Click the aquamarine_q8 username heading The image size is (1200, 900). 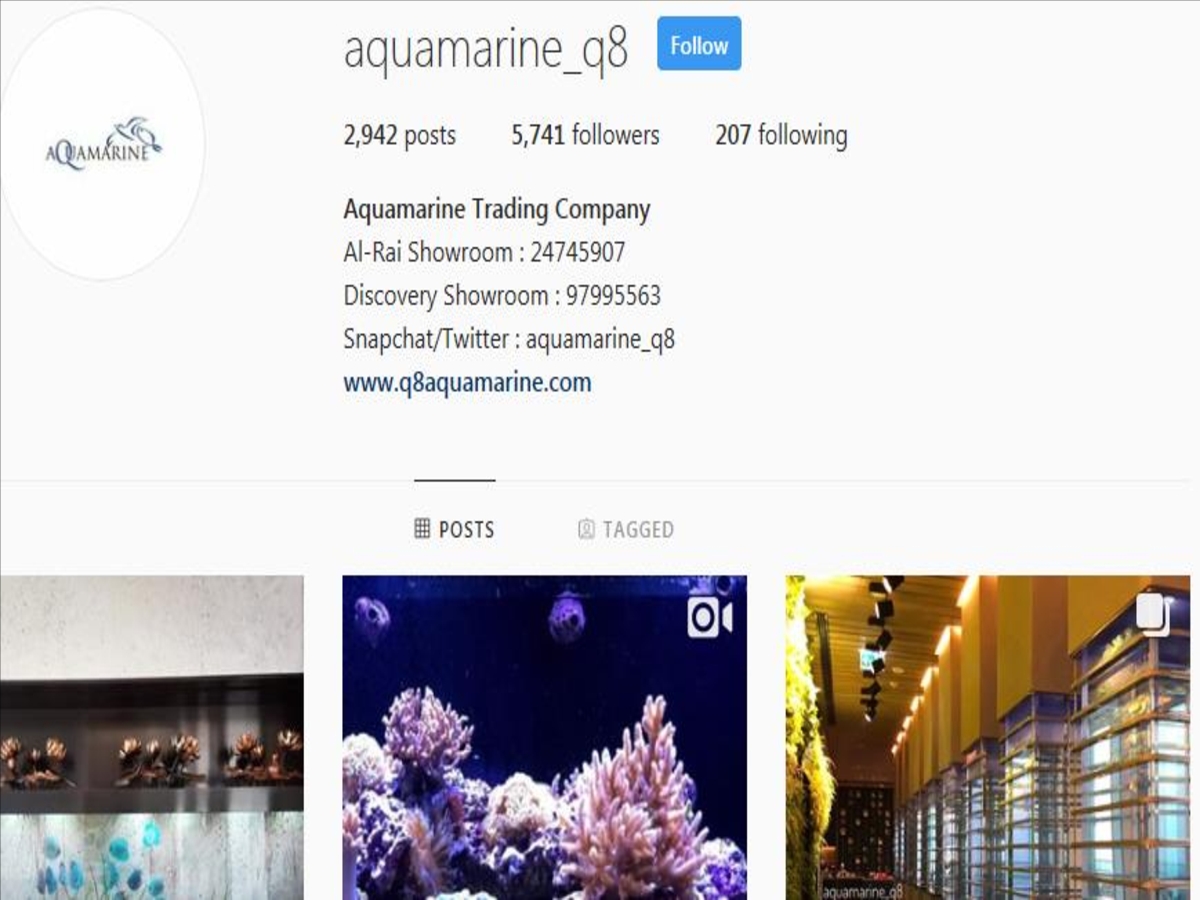(x=486, y=49)
